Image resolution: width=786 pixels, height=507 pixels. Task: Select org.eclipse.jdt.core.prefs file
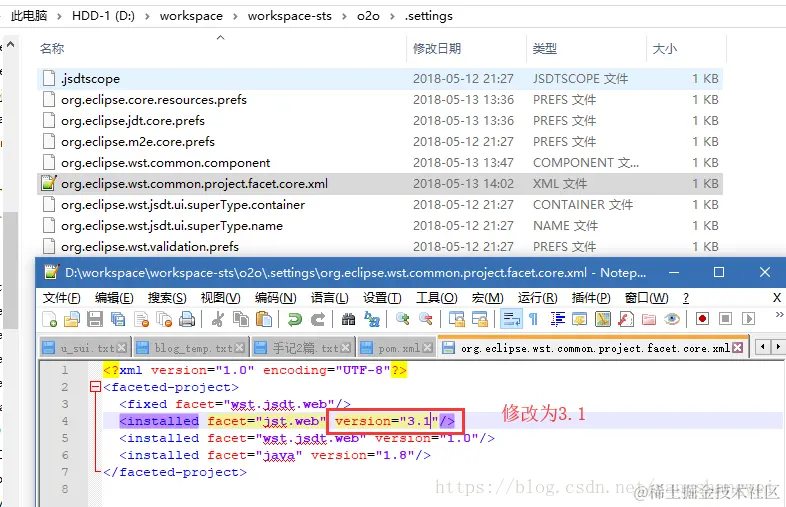point(380,121)
